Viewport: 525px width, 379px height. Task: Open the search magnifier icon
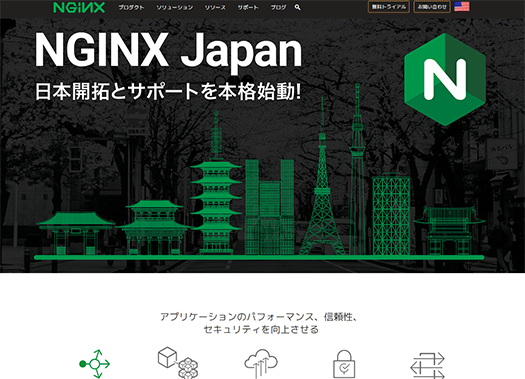click(x=297, y=7)
